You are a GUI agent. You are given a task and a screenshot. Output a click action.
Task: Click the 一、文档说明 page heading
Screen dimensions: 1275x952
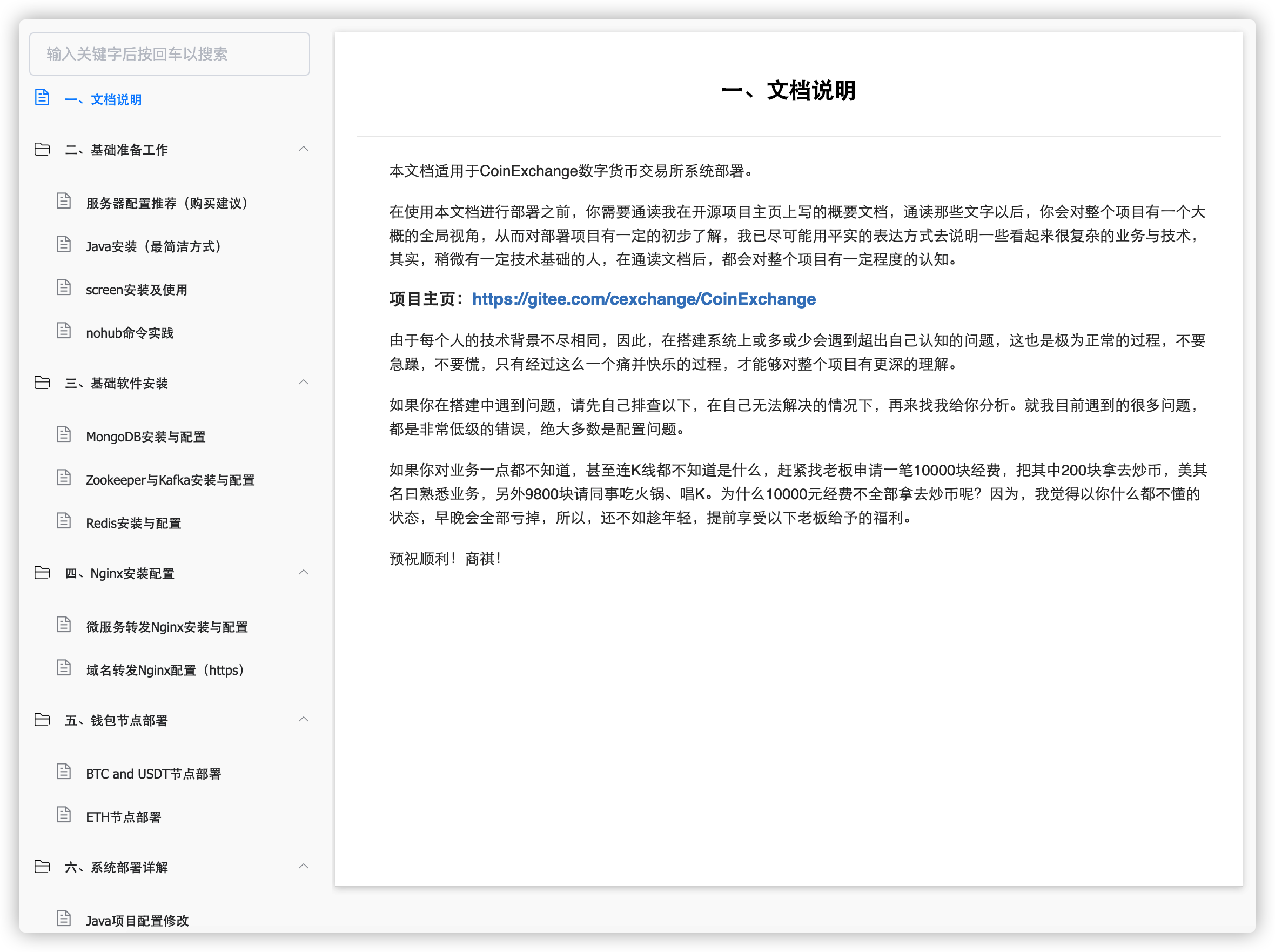click(788, 91)
